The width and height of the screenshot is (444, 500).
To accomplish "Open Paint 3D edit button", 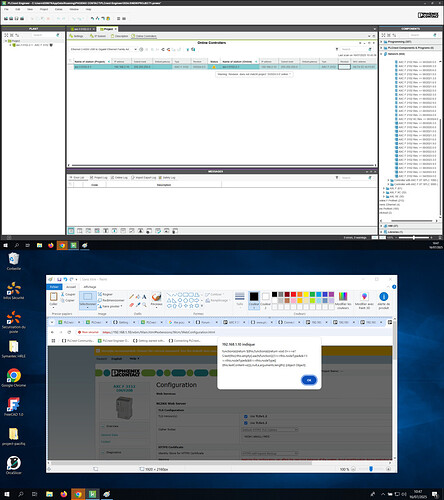I will pos(364,300).
